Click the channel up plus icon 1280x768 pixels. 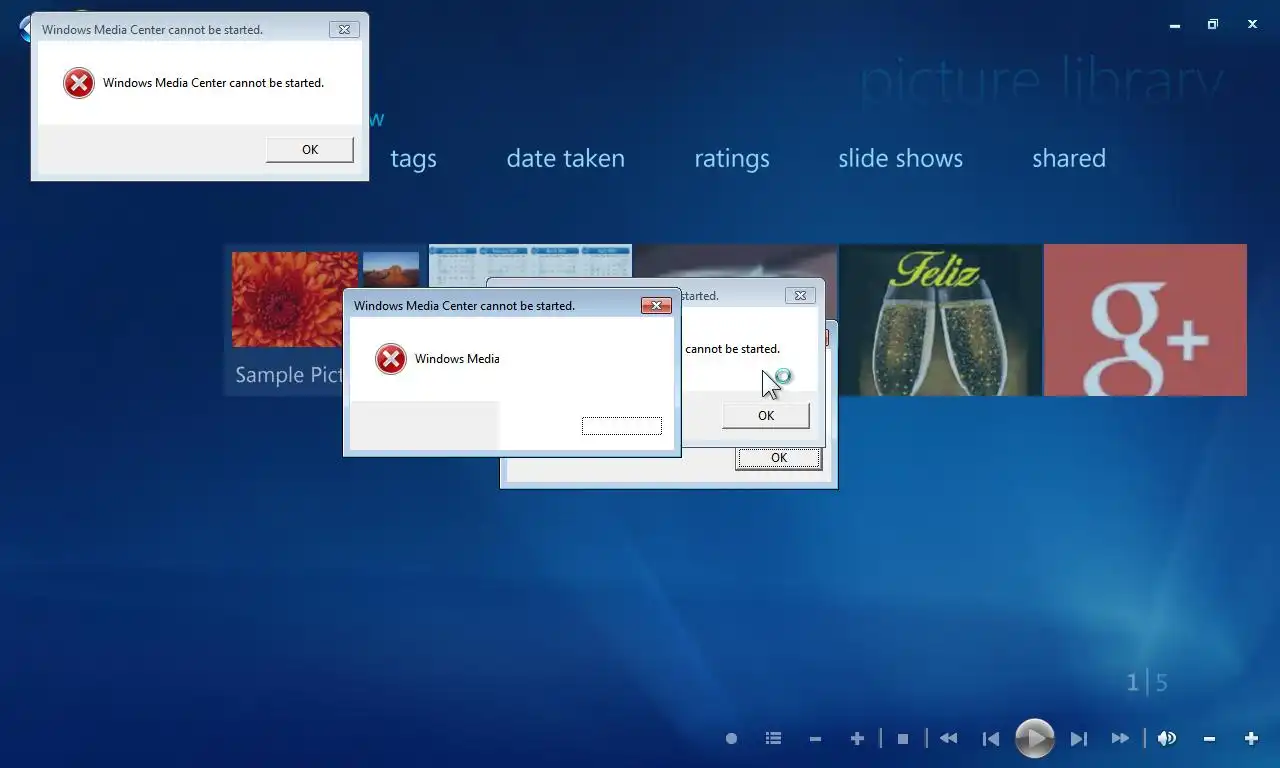(x=857, y=739)
